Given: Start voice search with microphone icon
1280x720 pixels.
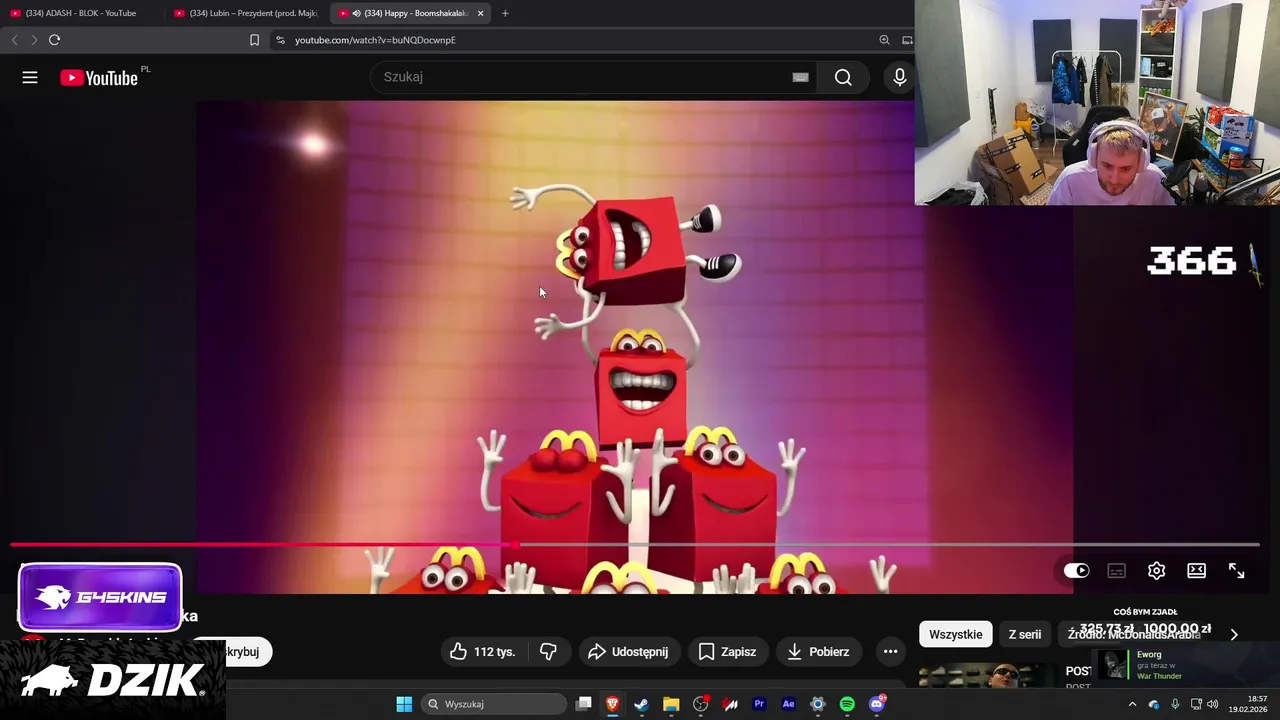Looking at the screenshot, I should click(x=900, y=77).
